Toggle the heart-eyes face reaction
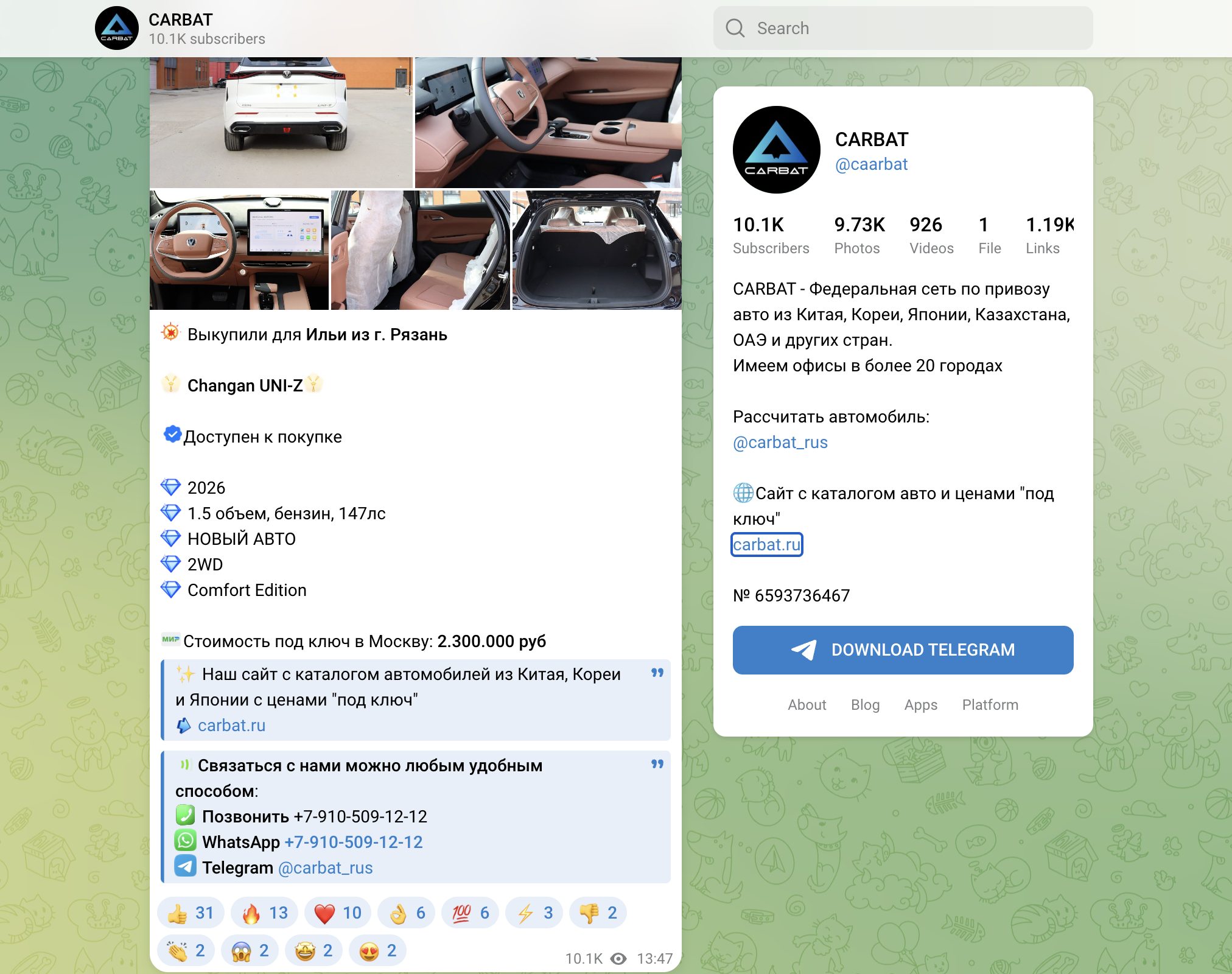The height and width of the screenshot is (974, 1232). pyautogui.click(x=378, y=950)
